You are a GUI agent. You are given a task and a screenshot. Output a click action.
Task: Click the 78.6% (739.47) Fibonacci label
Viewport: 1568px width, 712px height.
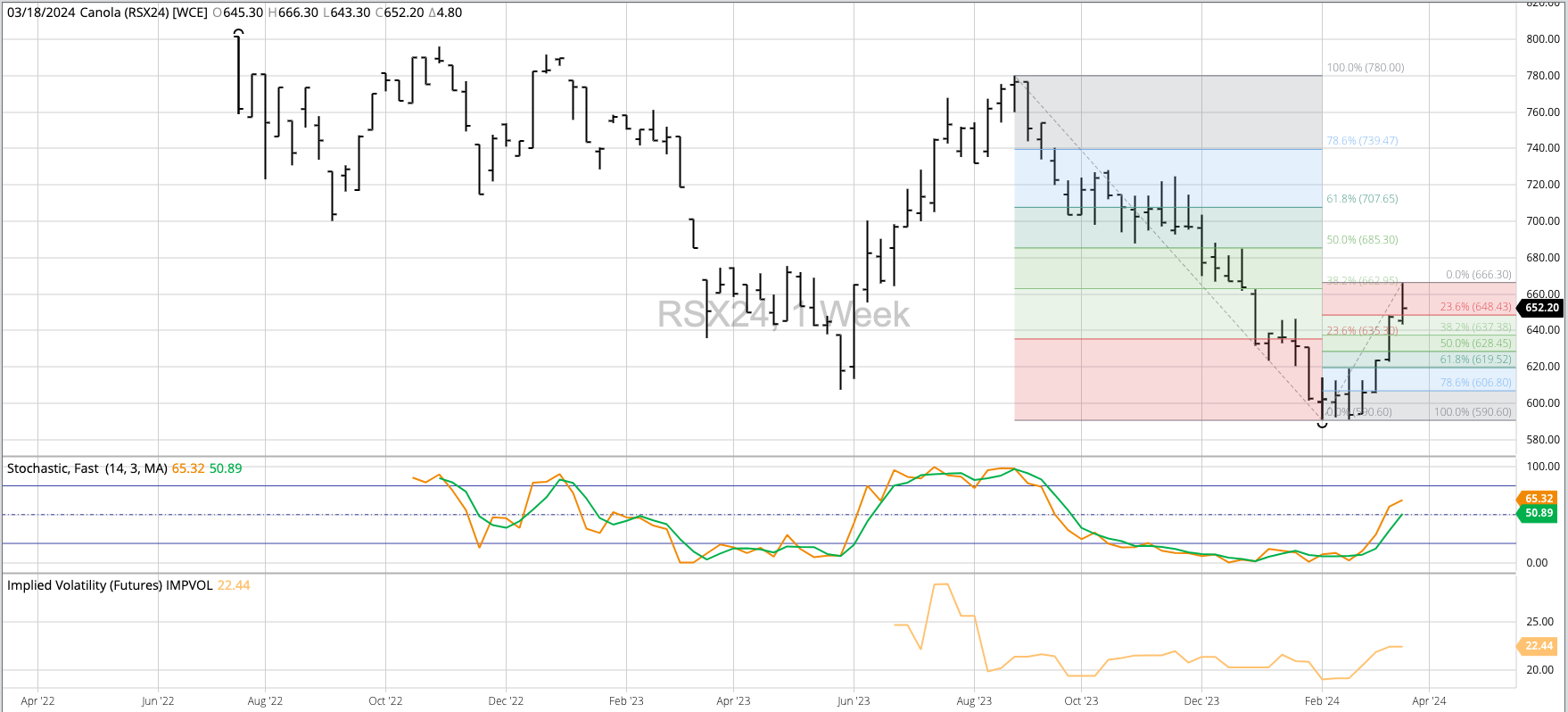[x=1362, y=141]
